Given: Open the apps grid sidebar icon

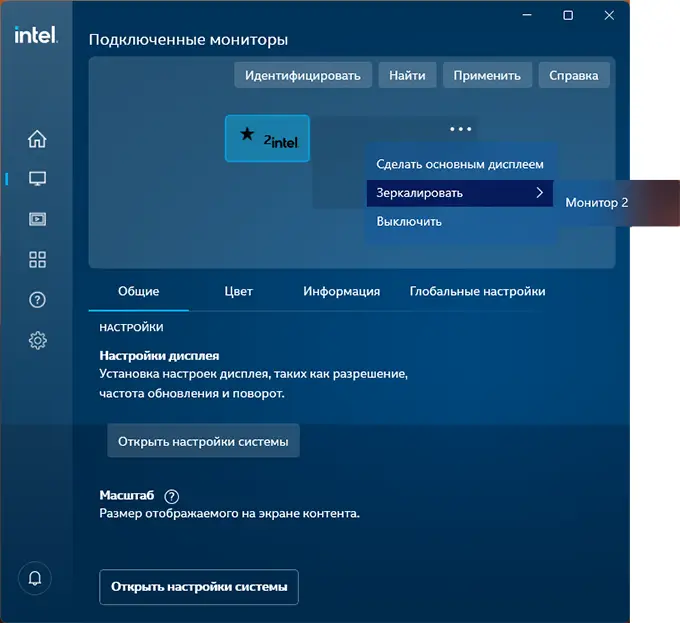Looking at the screenshot, I should point(37,259).
